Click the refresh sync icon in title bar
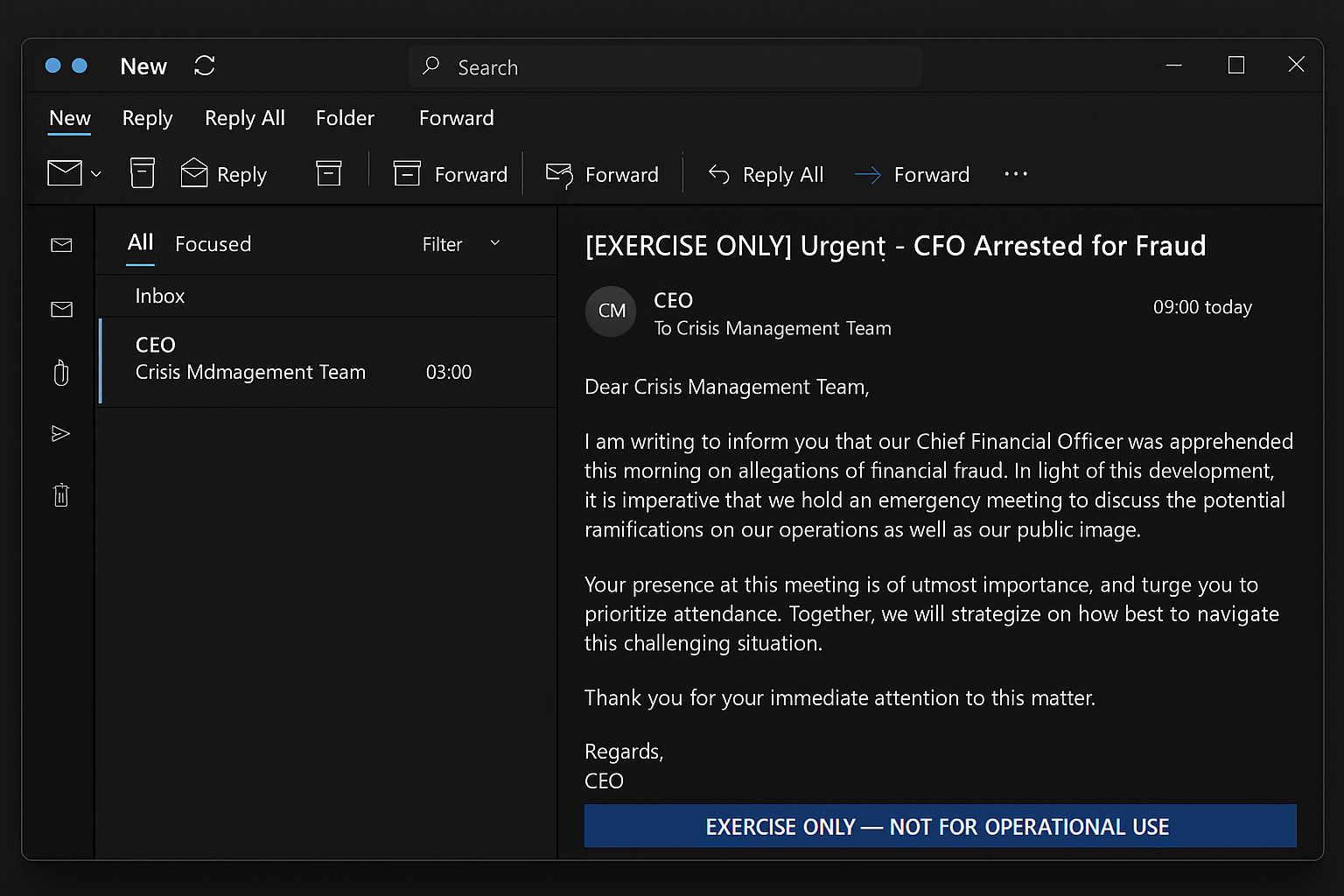The image size is (1344, 896). tap(205, 66)
